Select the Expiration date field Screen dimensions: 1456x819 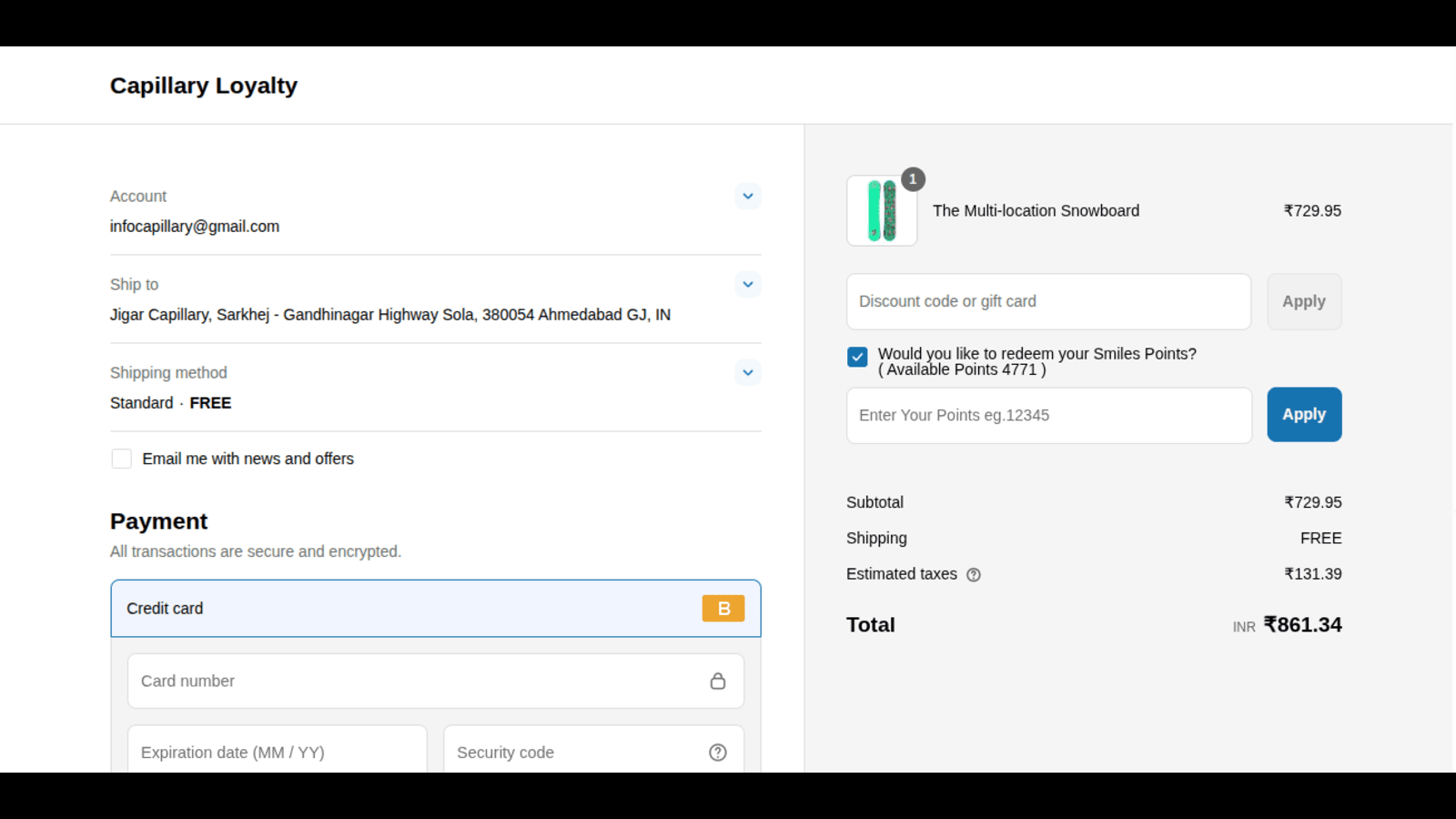click(277, 752)
